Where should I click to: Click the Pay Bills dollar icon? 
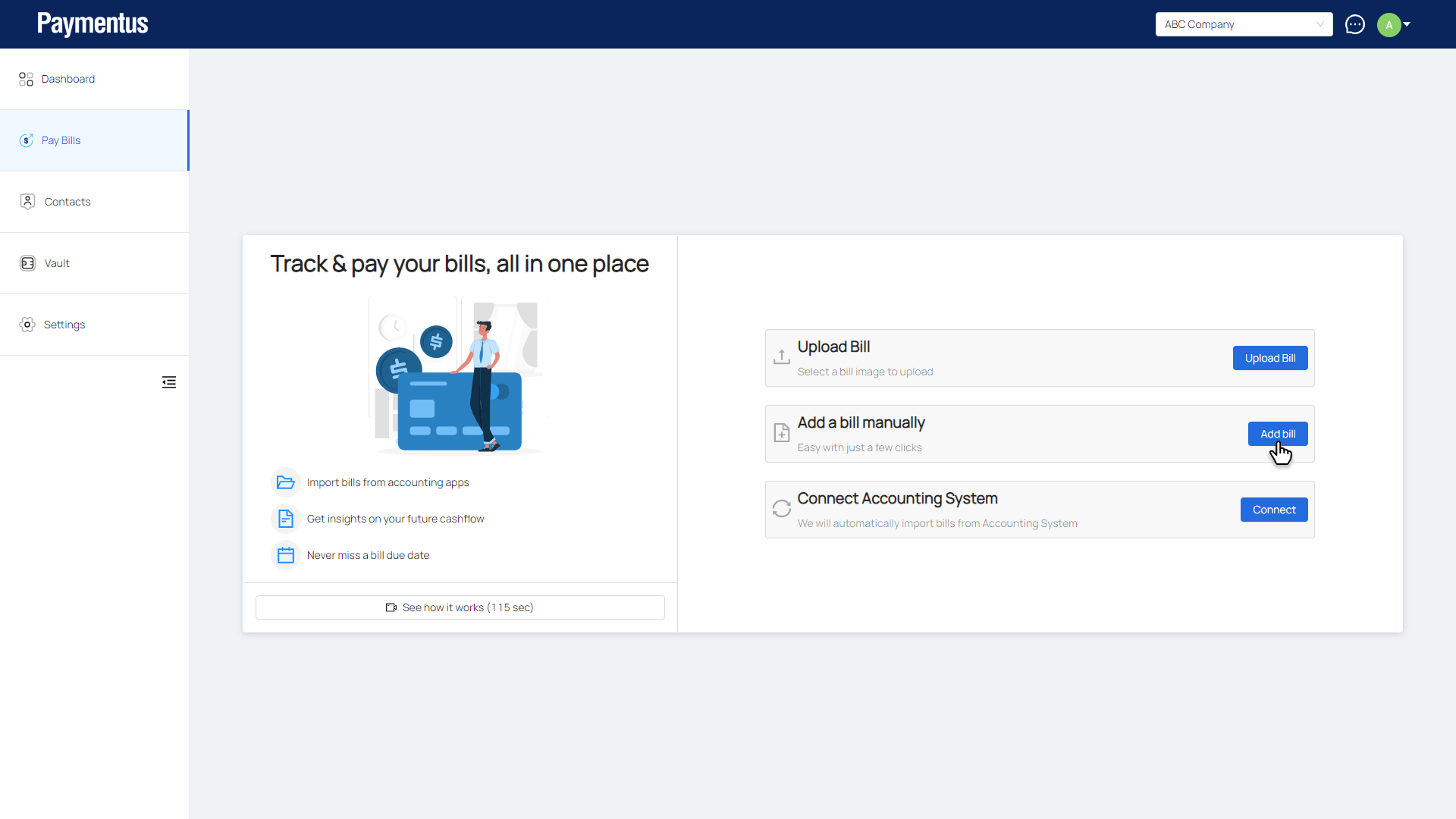tap(27, 140)
